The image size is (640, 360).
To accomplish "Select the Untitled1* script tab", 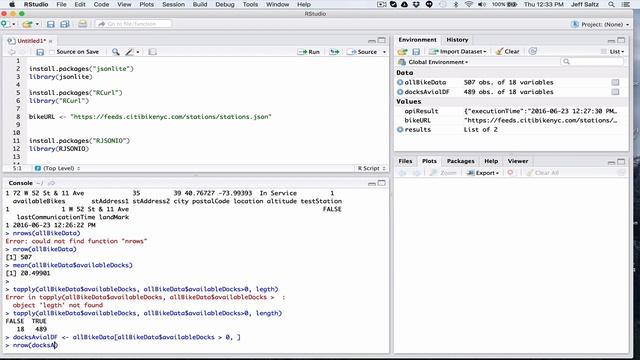I will pos(31,41).
